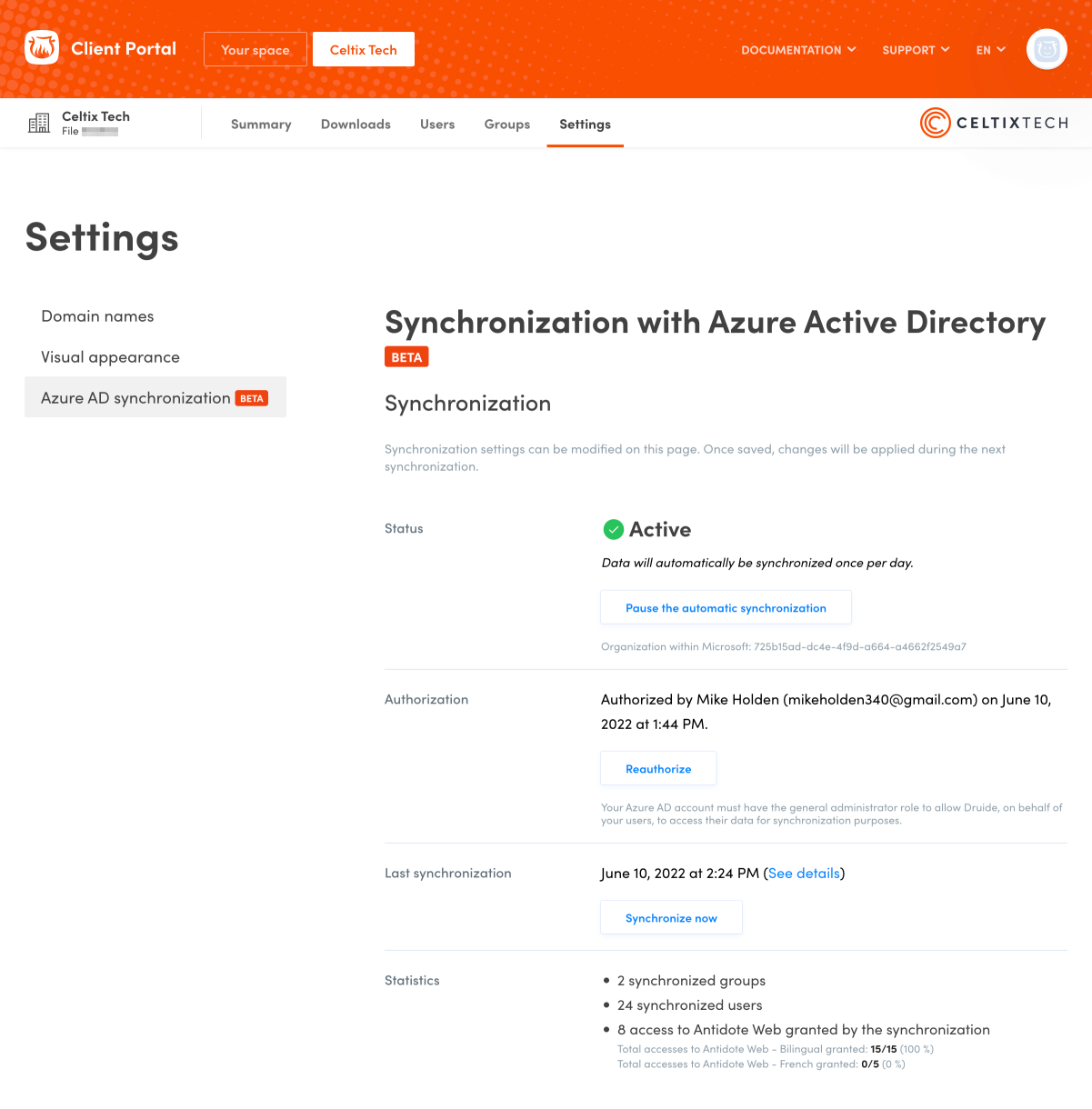Start sync with Synchronize now button
This screenshot has height=1109, width=1092.
tap(671, 918)
